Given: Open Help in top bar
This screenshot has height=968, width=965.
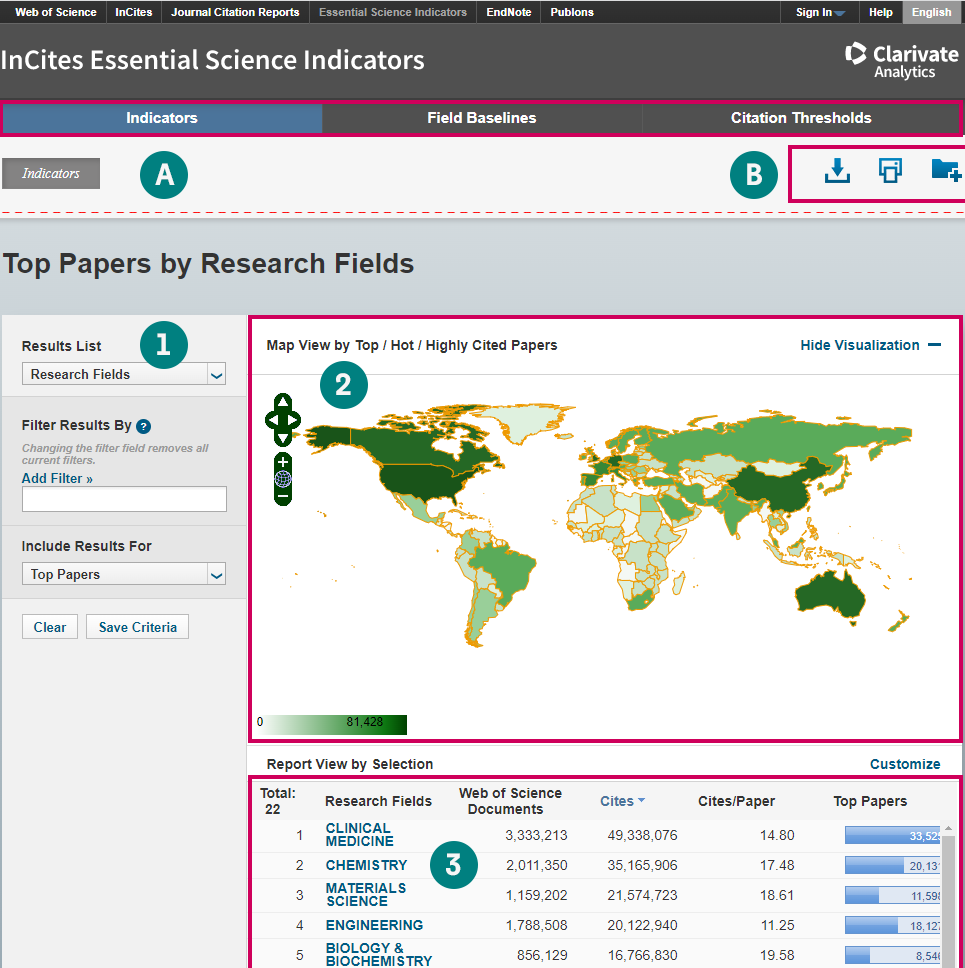Looking at the screenshot, I should (x=880, y=12).
